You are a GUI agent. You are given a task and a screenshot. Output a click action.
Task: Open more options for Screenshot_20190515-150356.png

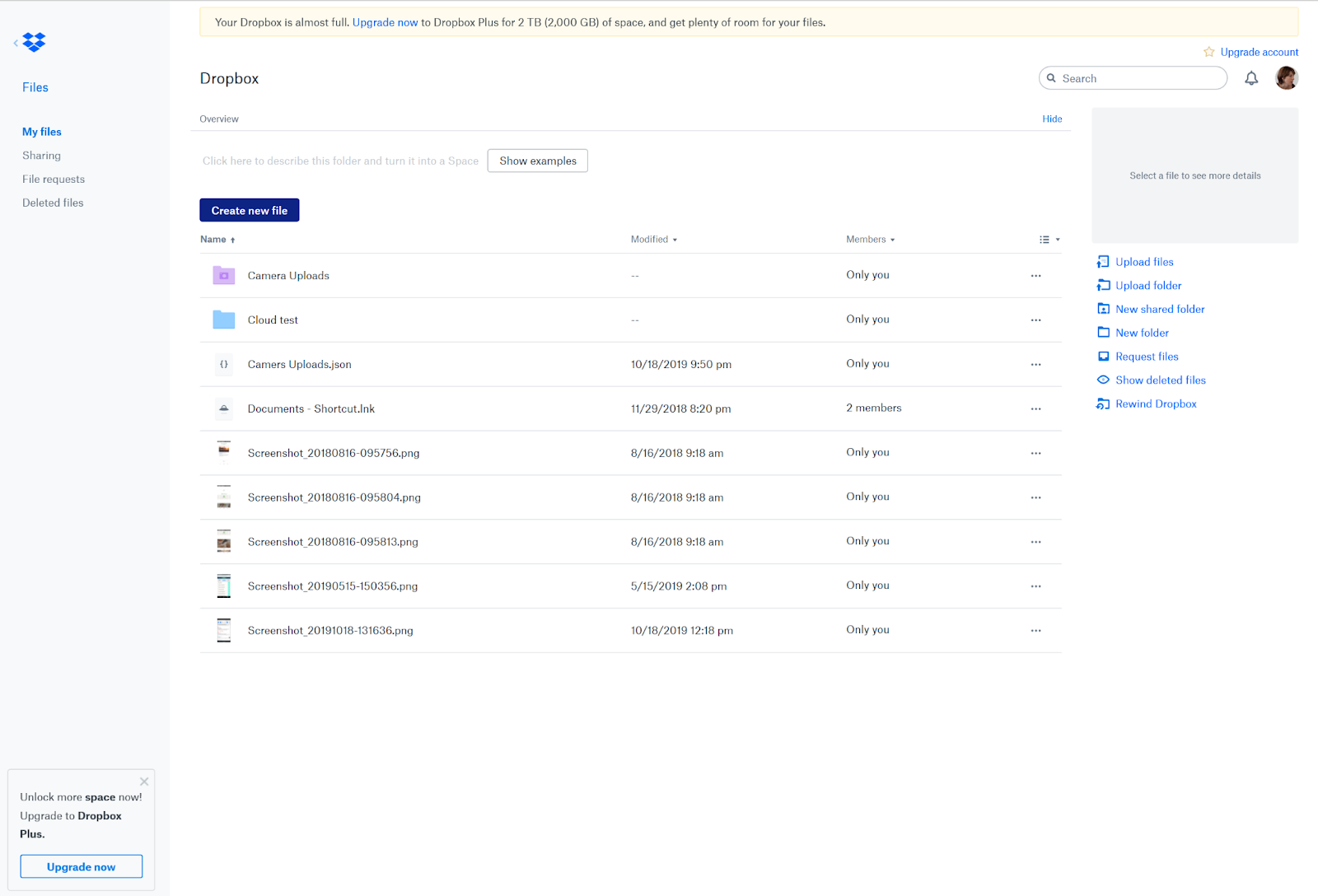[x=1035, y=586]
